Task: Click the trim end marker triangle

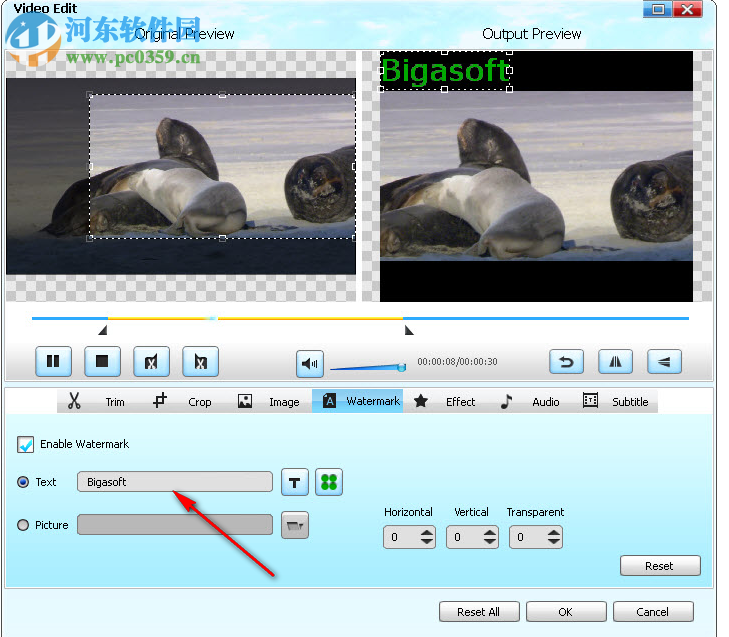Action: pos(409,330)
